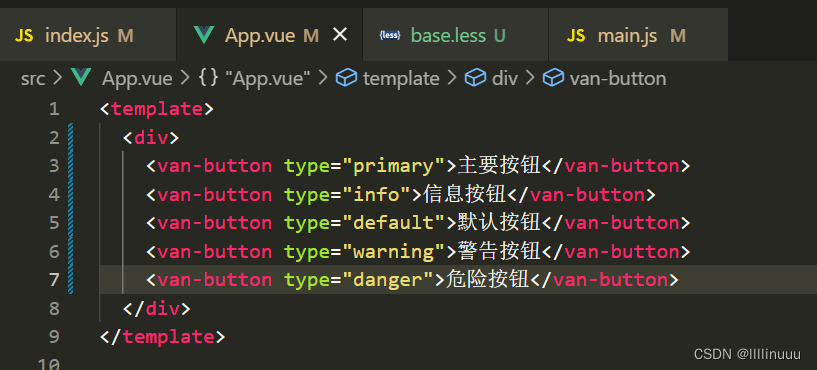The image size is (817, 370).
Task: Click the less icon on base.less tab
Action: point(390,35)
